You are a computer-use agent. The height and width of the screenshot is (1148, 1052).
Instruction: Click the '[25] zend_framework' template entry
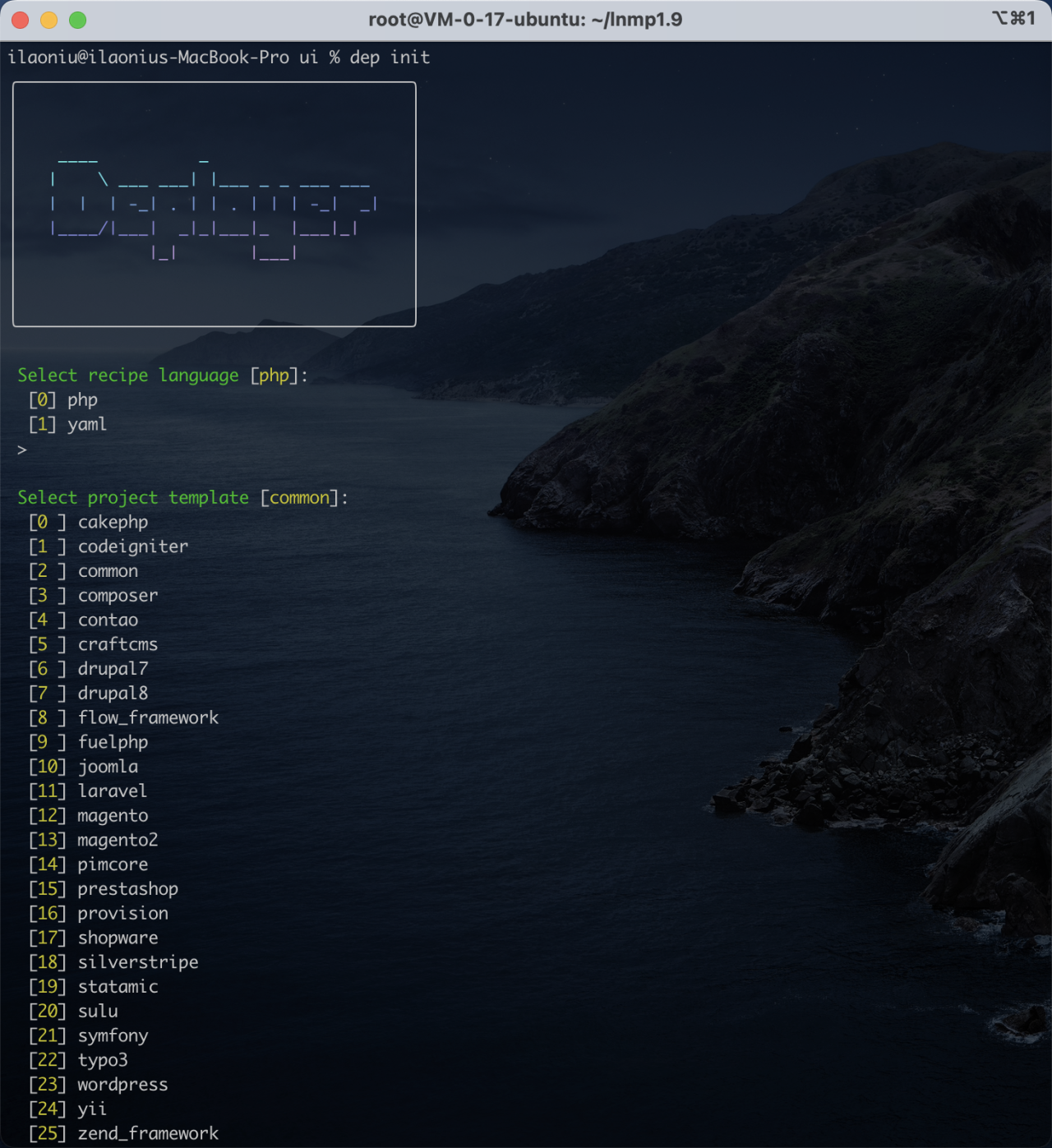(x=124, y=1134)
